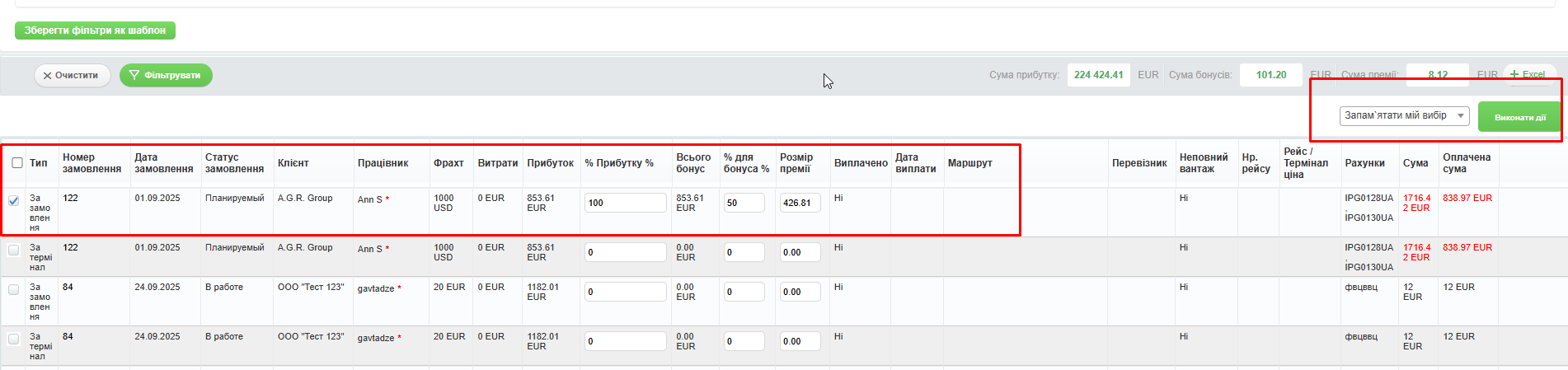This screenshot has height=370, width=1568.
Task: Open the Запам'ятати мій вибір dropdown
Action: click(x=1404, y=116)
